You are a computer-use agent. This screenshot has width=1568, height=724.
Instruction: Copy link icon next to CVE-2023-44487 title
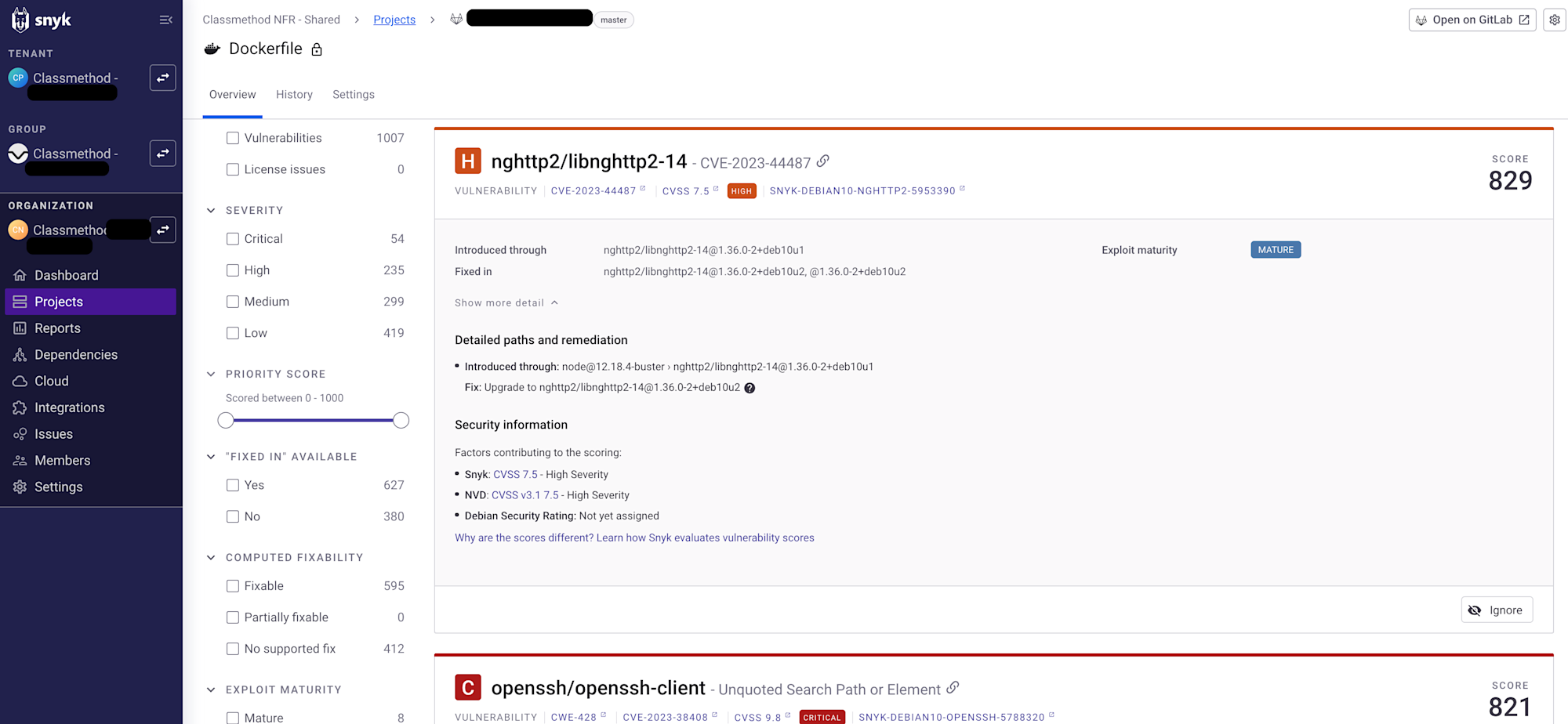822,161
